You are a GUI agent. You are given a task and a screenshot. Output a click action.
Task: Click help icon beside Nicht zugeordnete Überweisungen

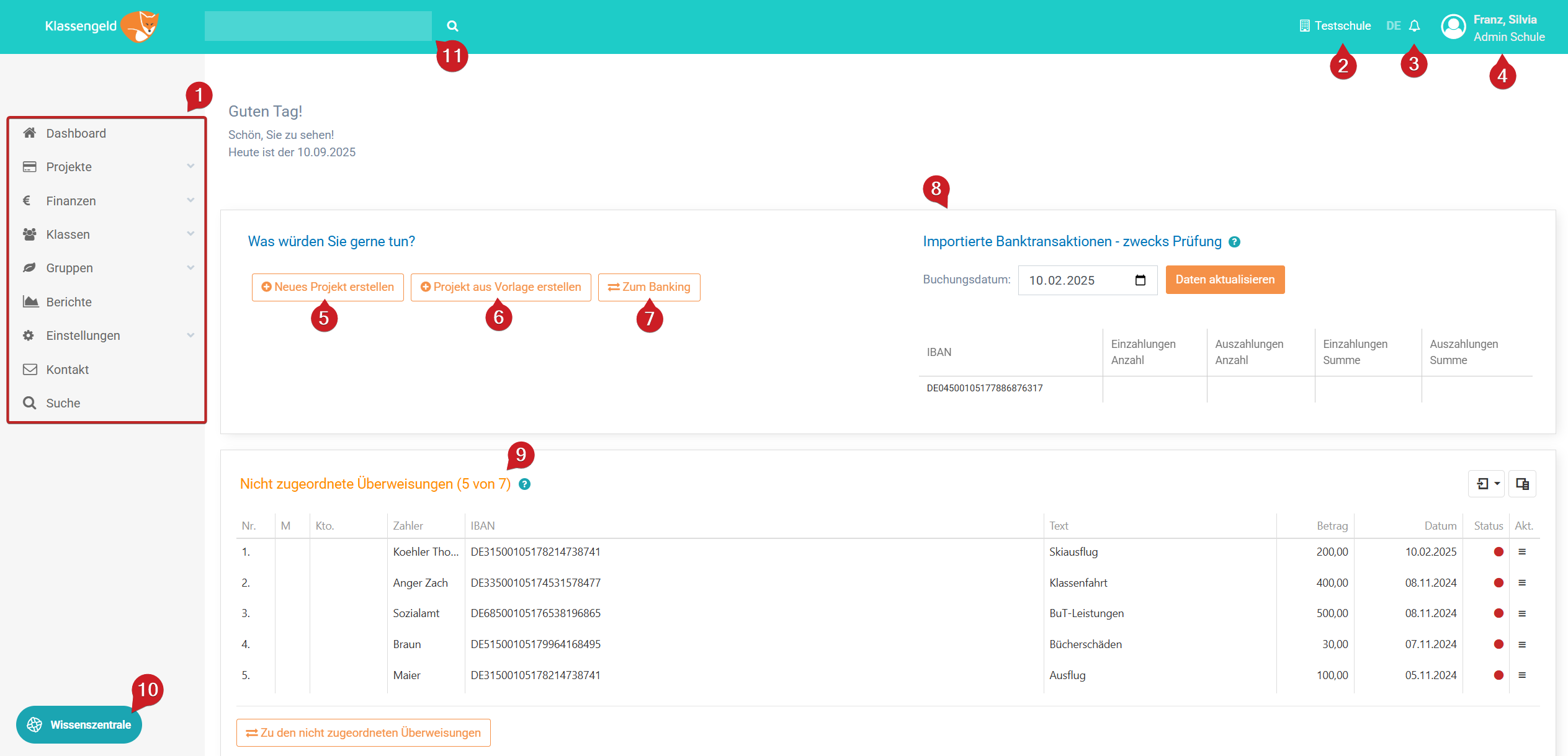(524, 484)
